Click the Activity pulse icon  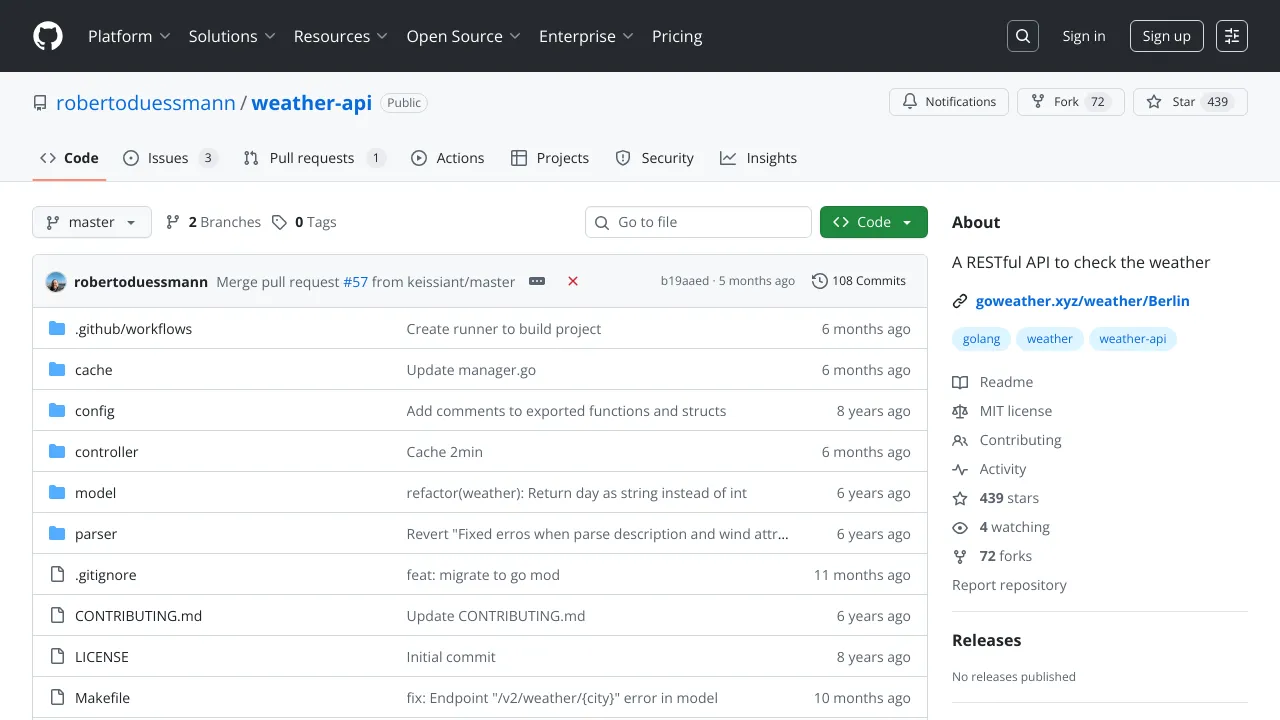click(960, 469)
